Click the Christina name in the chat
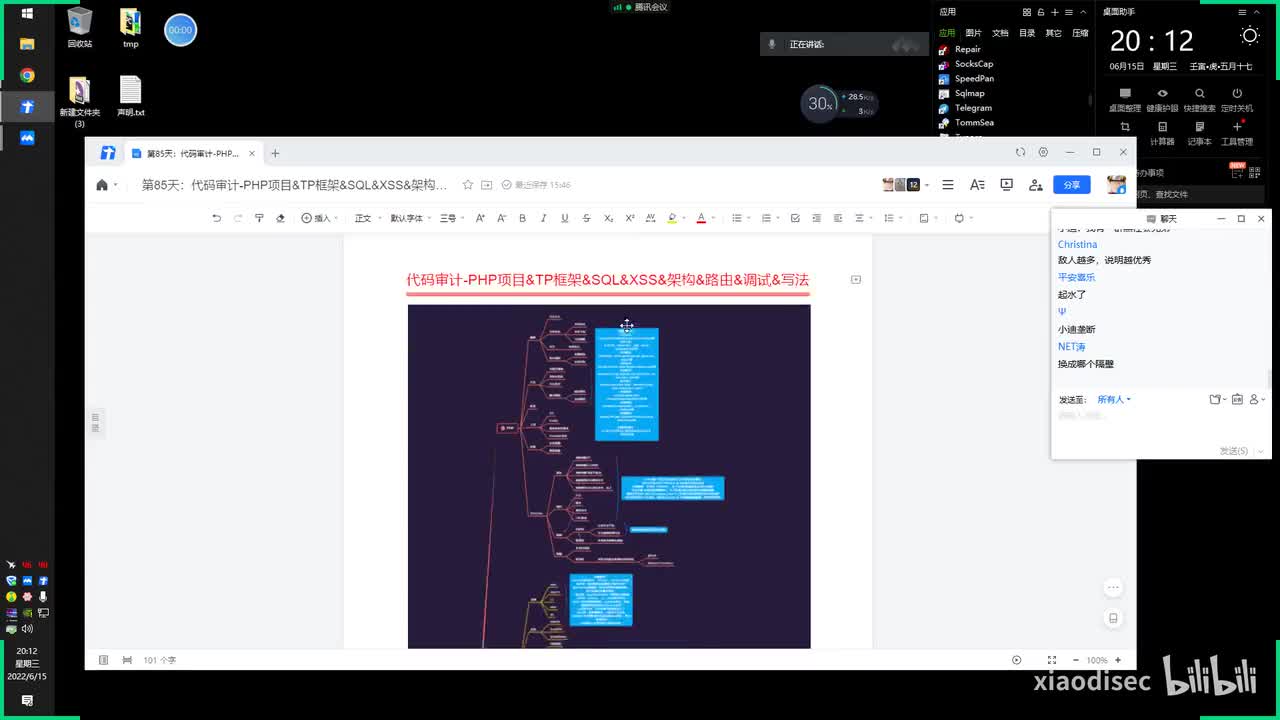The image size is (1280, 720). coord(1077,244)
